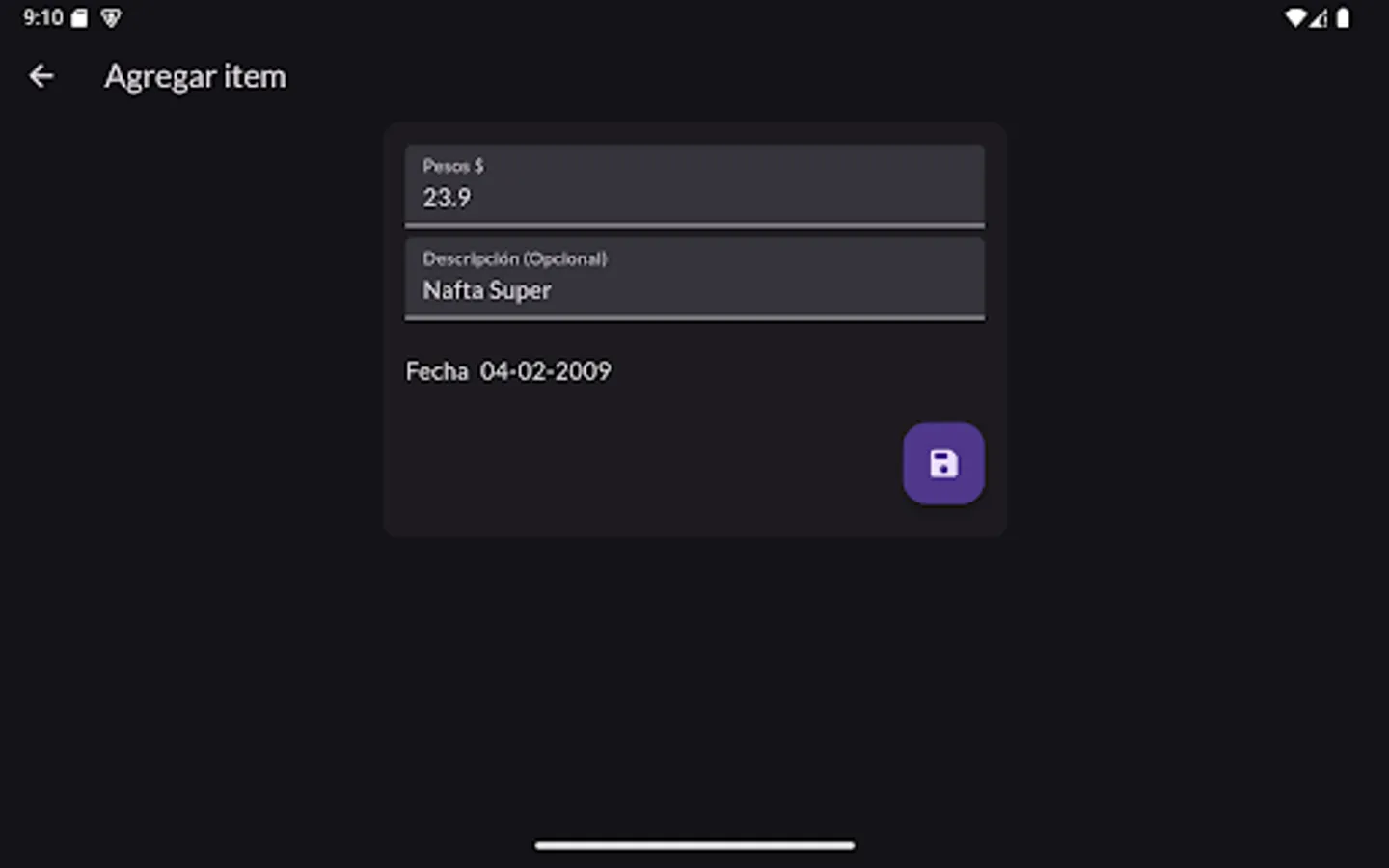Viewport: 1389px width, 868px height.
Task: Tap the Agregar item screen title
Action: pyautogui.click(x=195, y=76)
